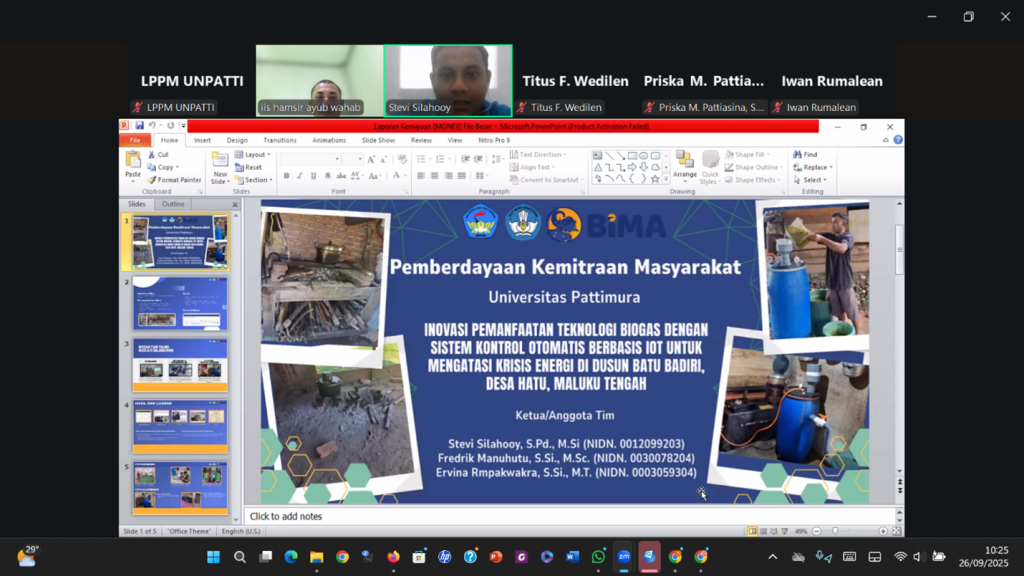Click the PowerPoint Help question mark icon

point(897,140)
